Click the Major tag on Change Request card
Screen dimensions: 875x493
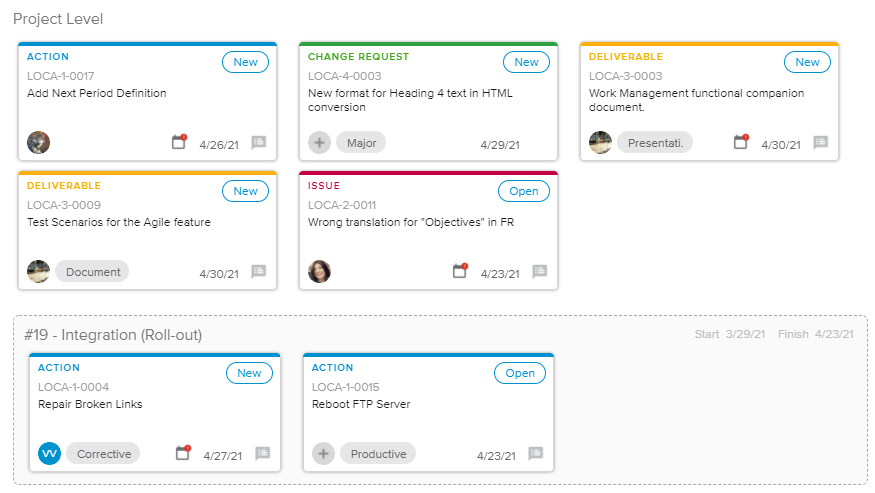pos(361,143)
